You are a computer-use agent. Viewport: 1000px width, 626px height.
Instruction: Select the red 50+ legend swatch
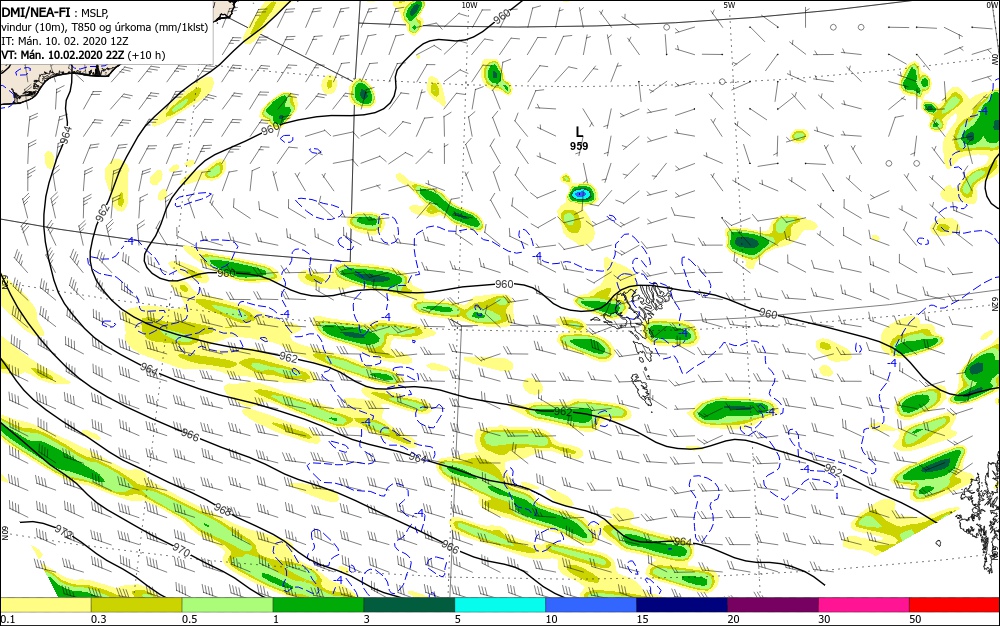point(954,605)
